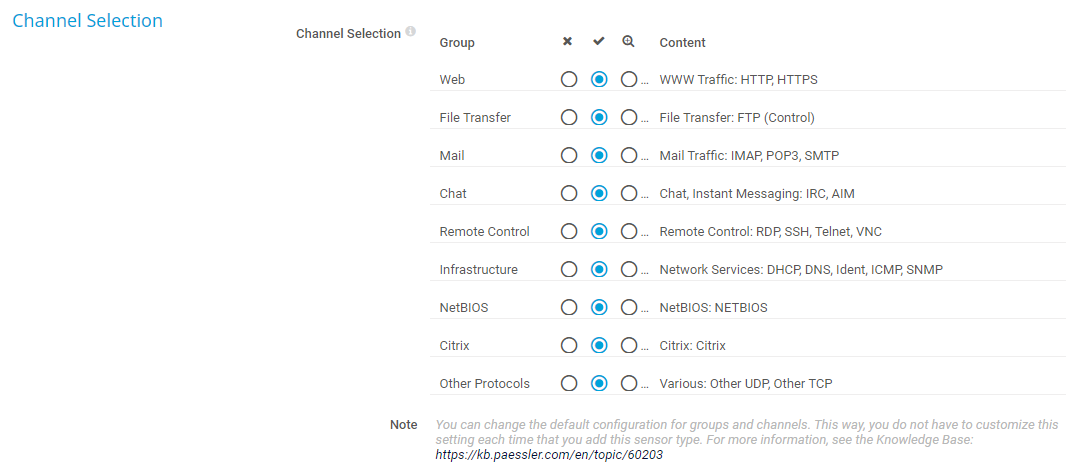Click the magnifier detail column header icon
The height and width of the screenshot is (476, 1078).
628,42
